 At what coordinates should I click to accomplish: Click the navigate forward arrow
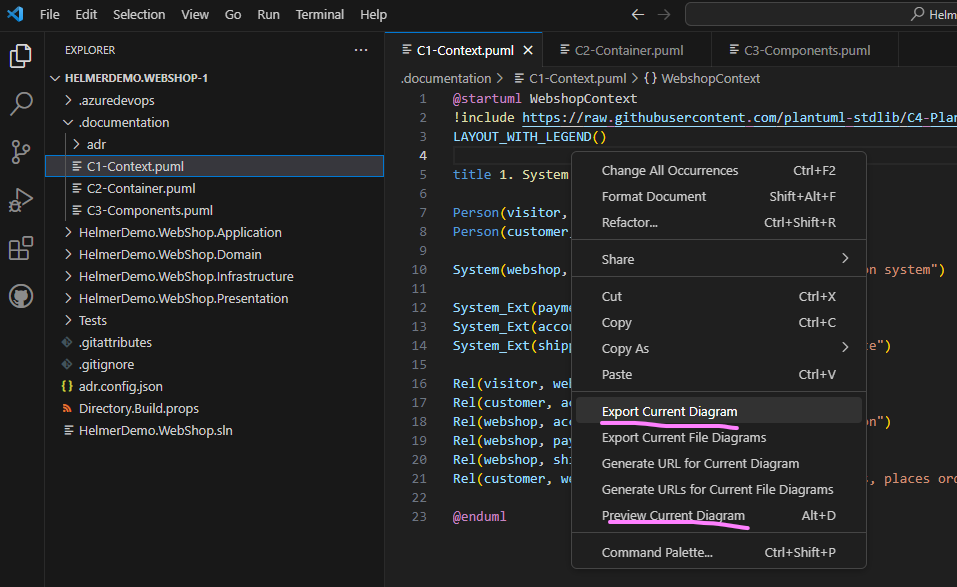pyautogui.click(x=663, y=13)
